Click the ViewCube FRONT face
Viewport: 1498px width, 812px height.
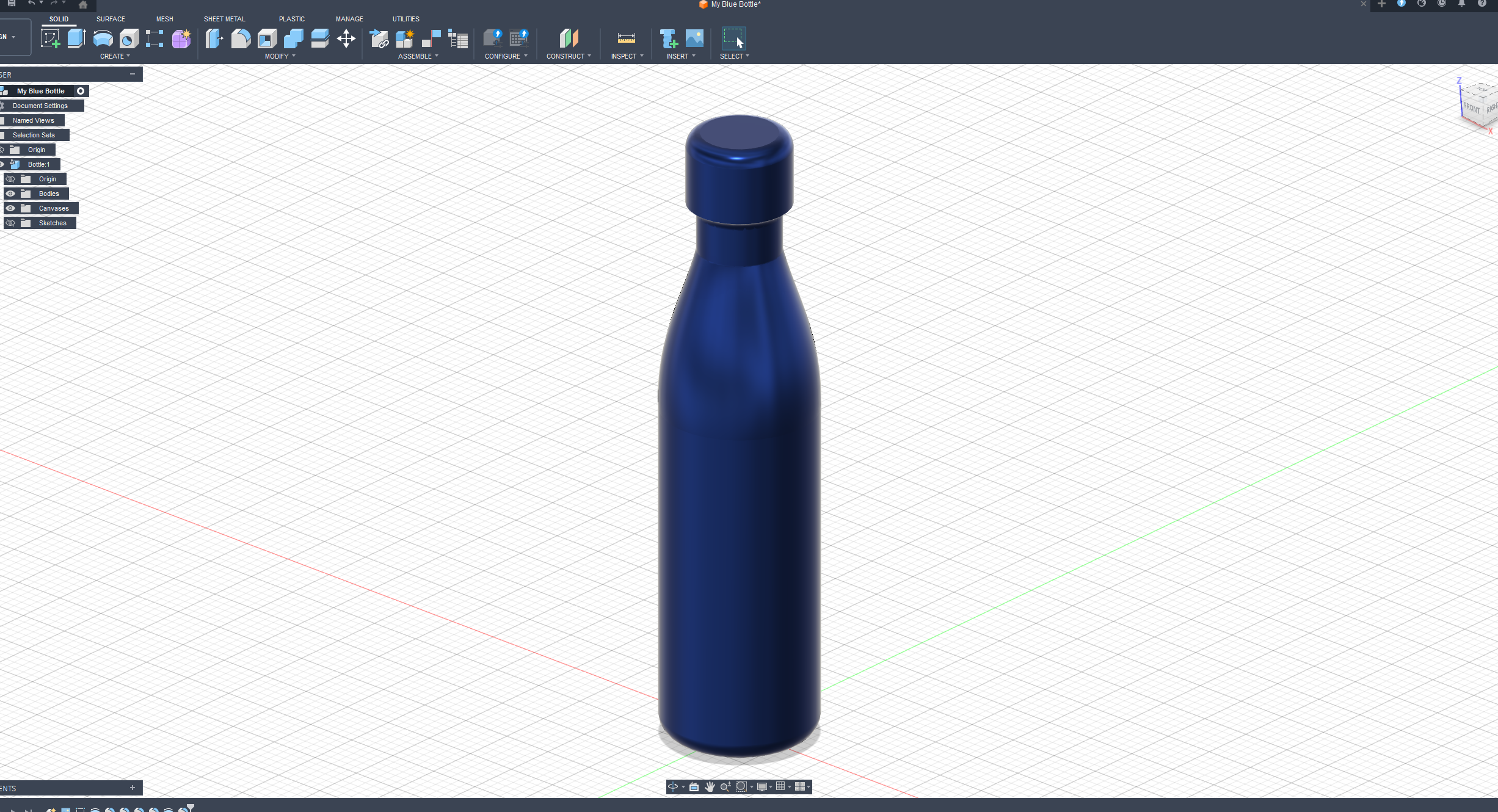coord(1471,108)
